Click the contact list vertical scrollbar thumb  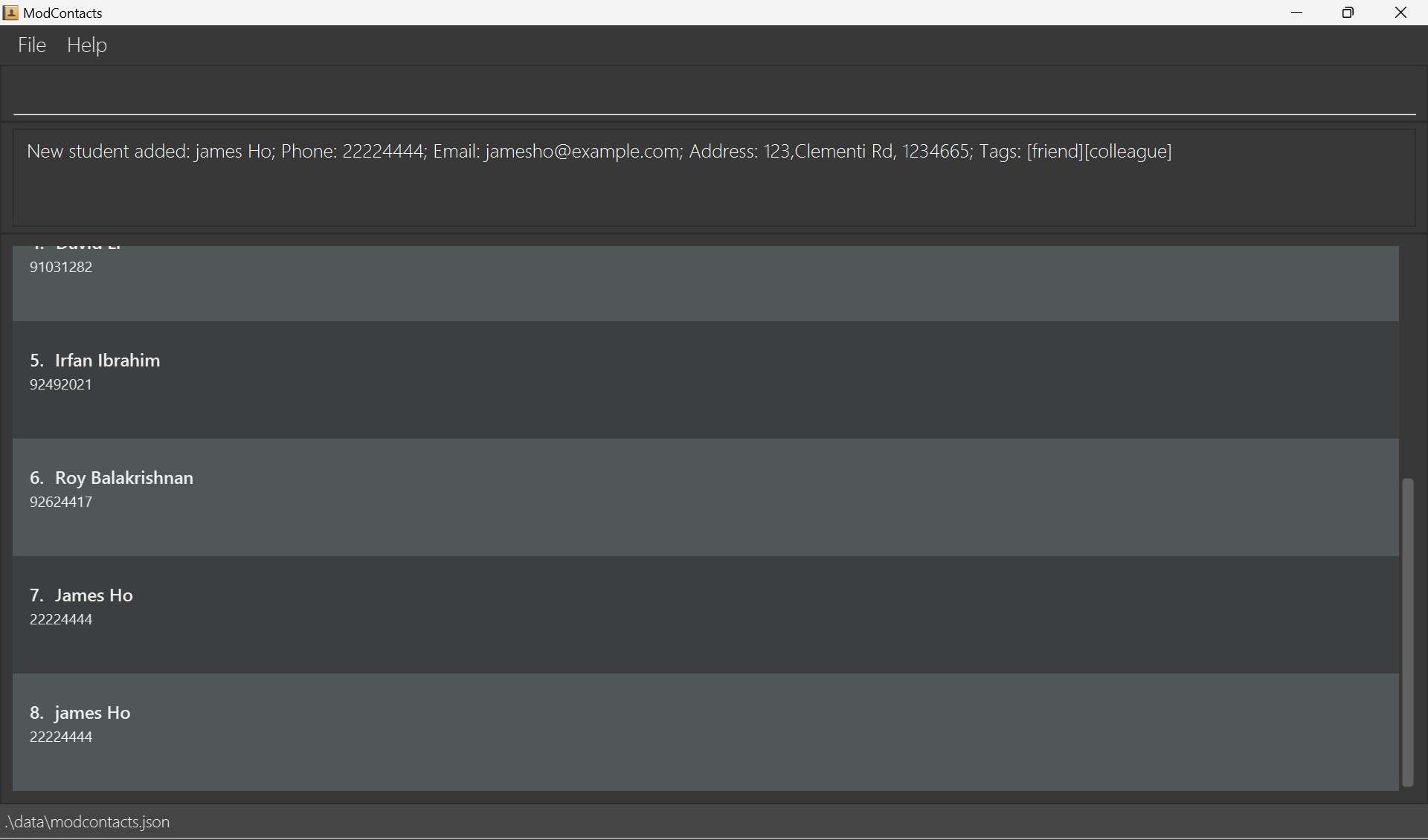point(1407,632)
